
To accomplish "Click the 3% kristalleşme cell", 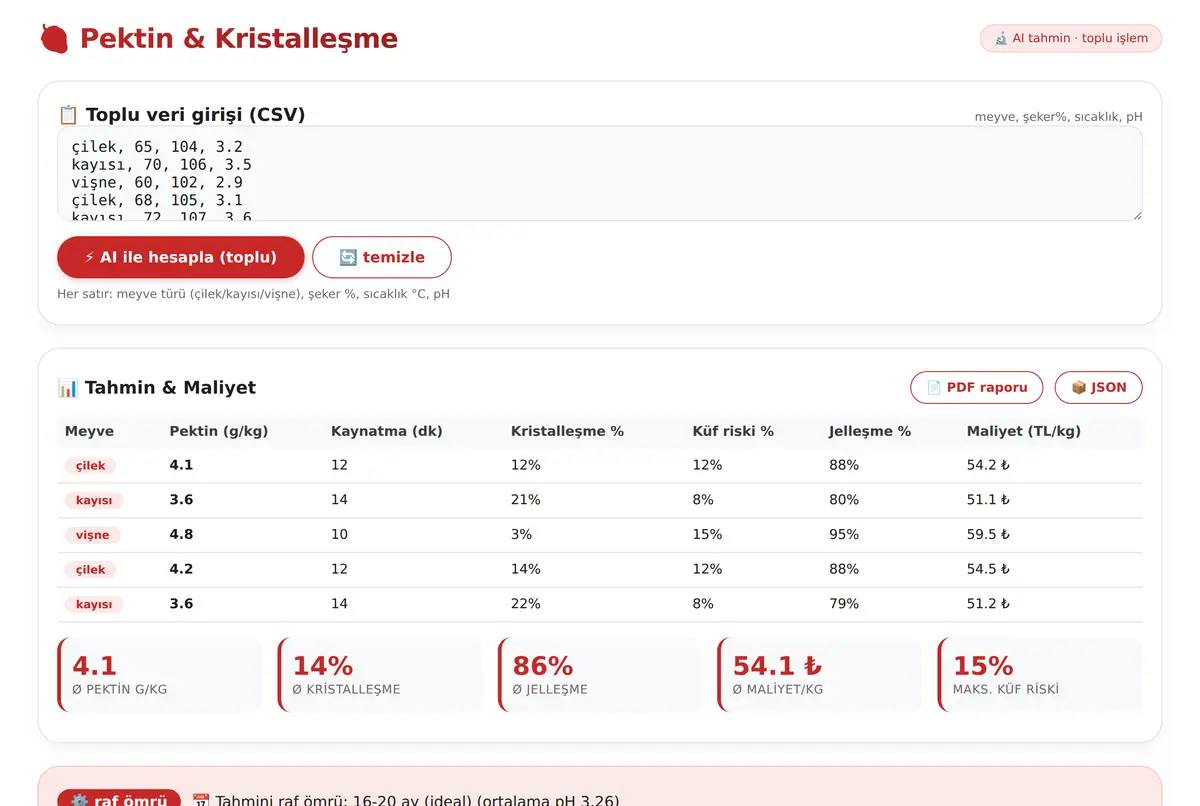I will (521, 535).
